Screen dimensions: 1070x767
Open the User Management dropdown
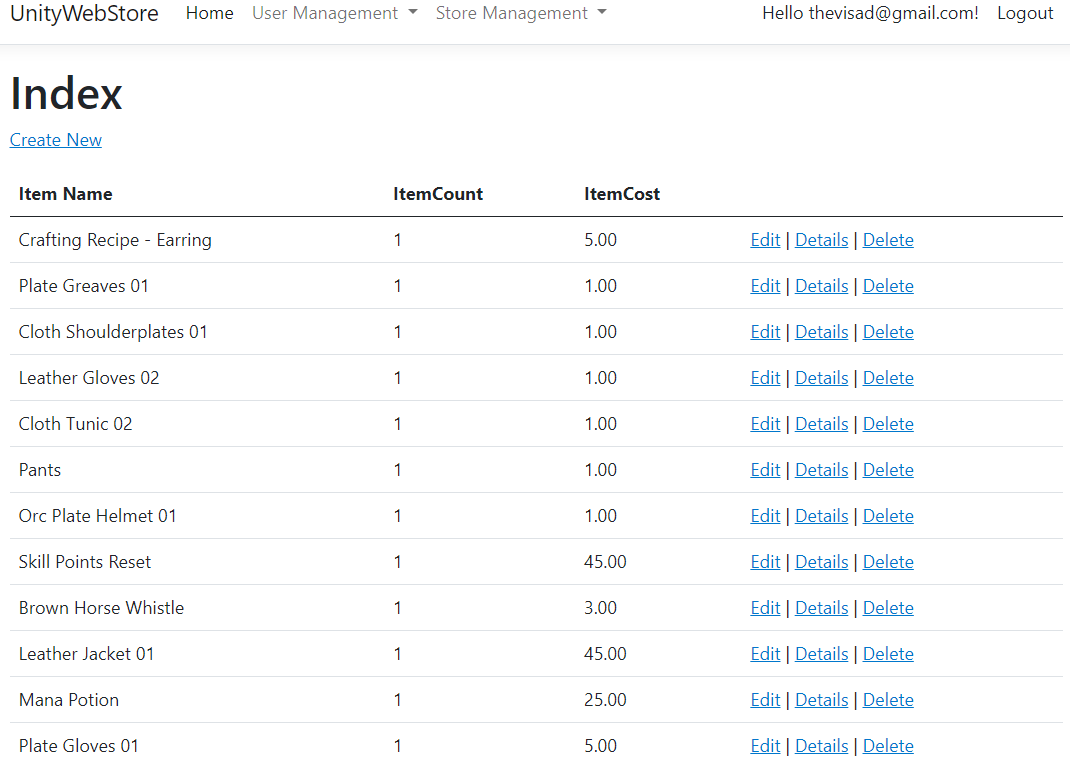click(x=334, y=14)
